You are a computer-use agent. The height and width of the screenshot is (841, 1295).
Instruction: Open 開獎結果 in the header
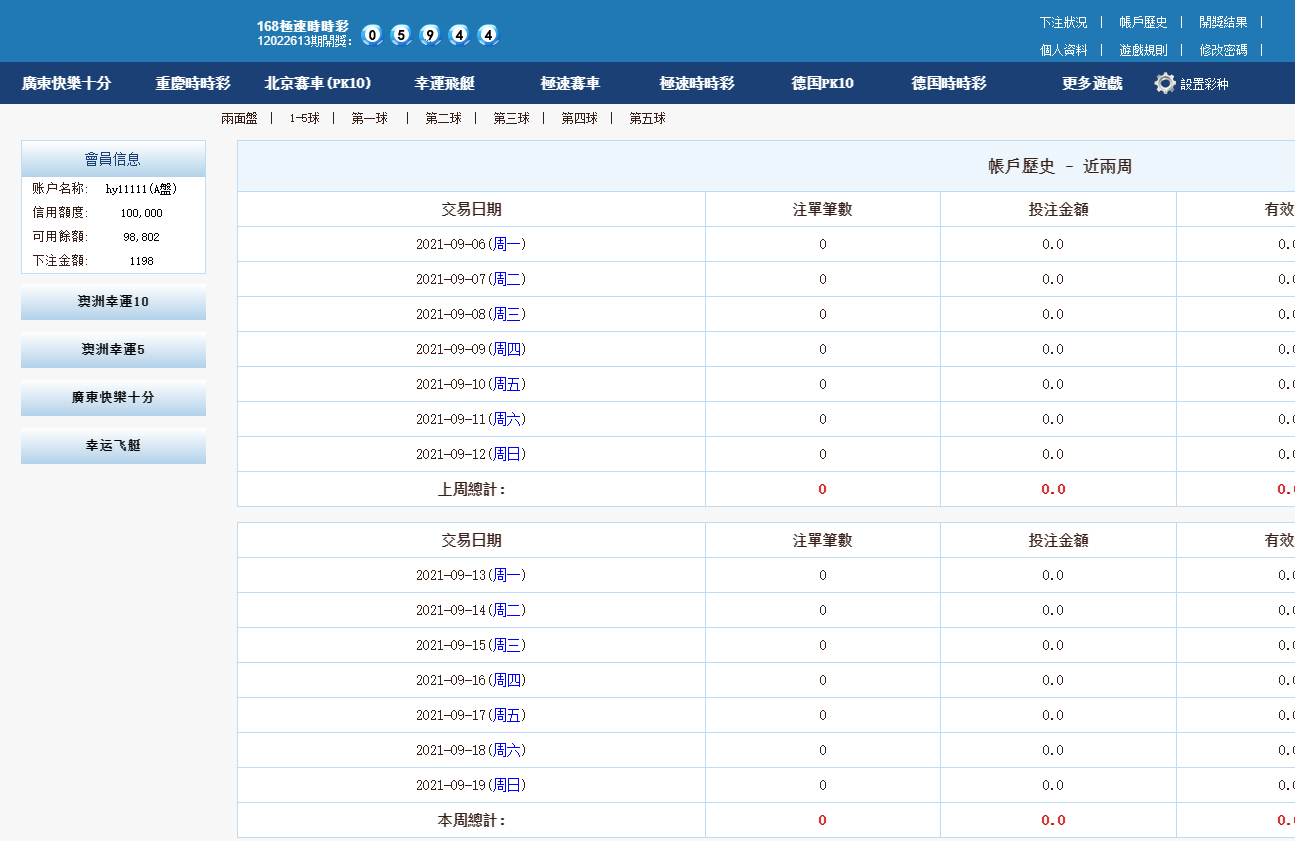pyautogui.click(x=1223, y=22)
